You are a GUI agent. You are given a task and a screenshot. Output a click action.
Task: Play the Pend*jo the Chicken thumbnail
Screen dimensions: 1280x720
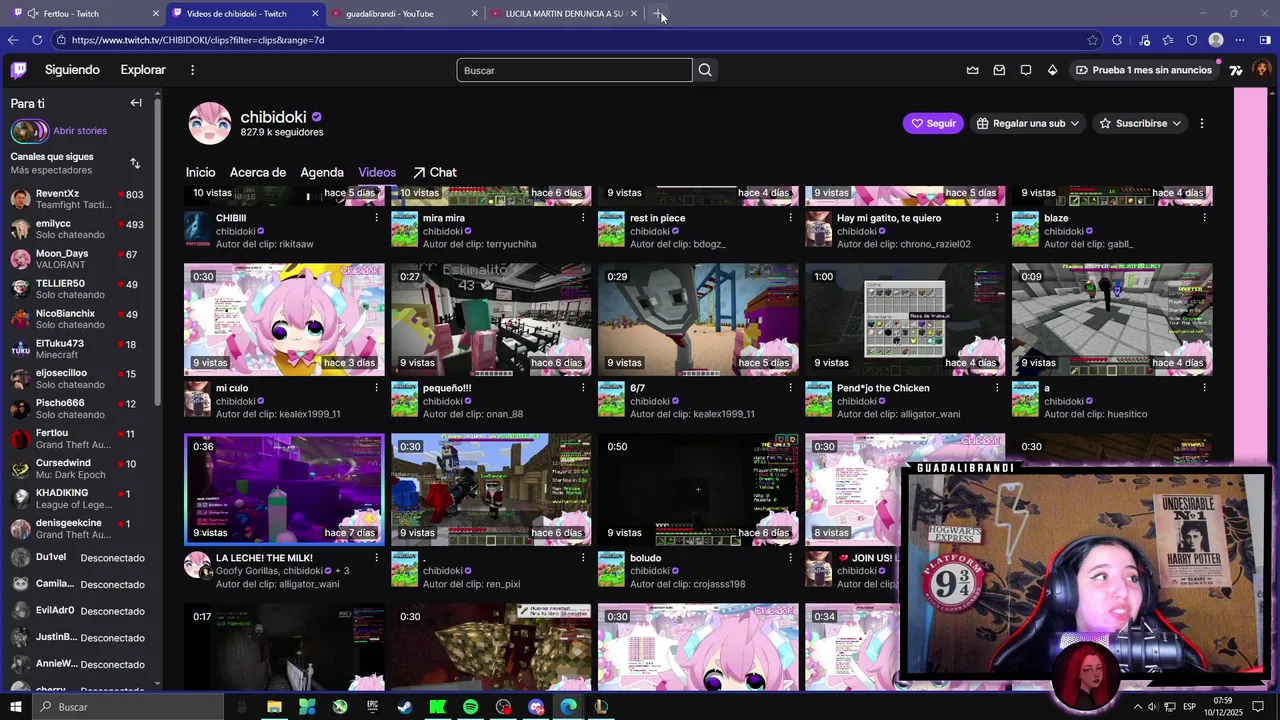[x=905, y=320]
